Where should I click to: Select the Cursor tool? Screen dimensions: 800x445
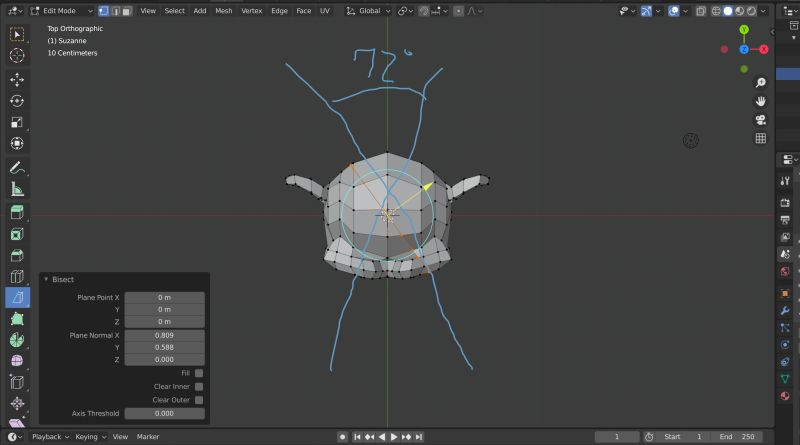17,55
